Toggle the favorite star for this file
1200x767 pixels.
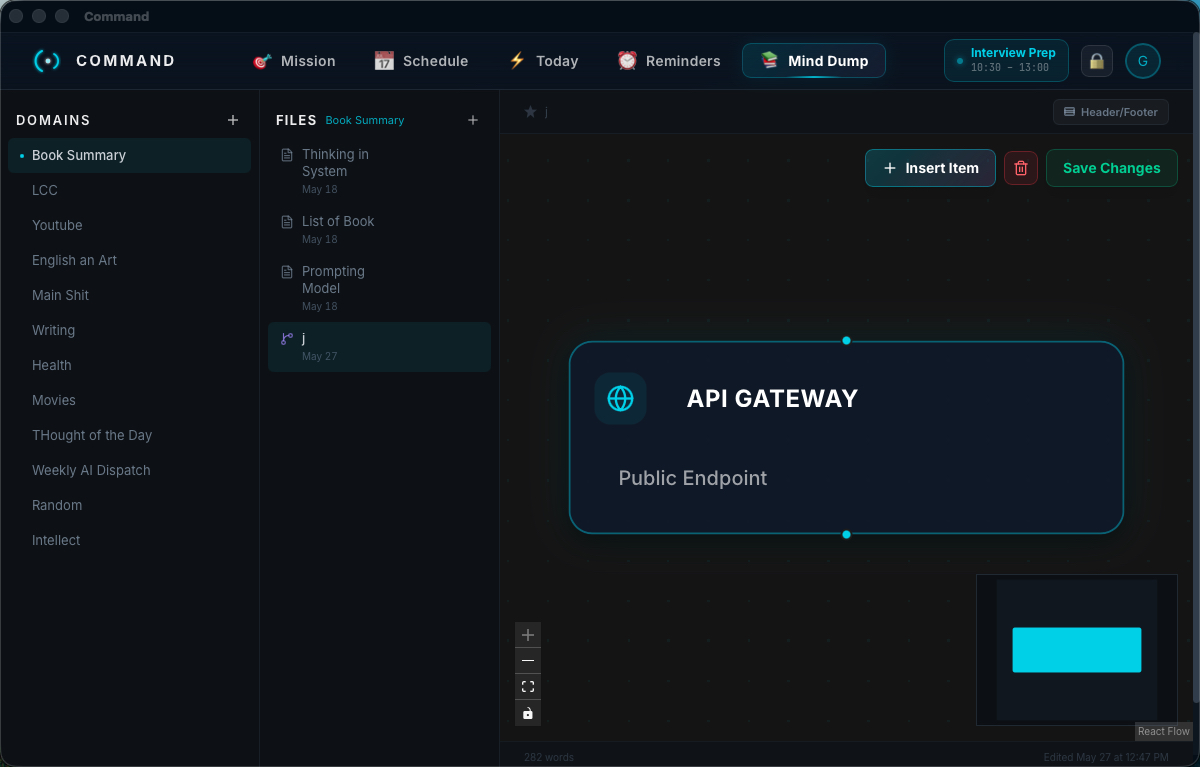pos(530,112)
